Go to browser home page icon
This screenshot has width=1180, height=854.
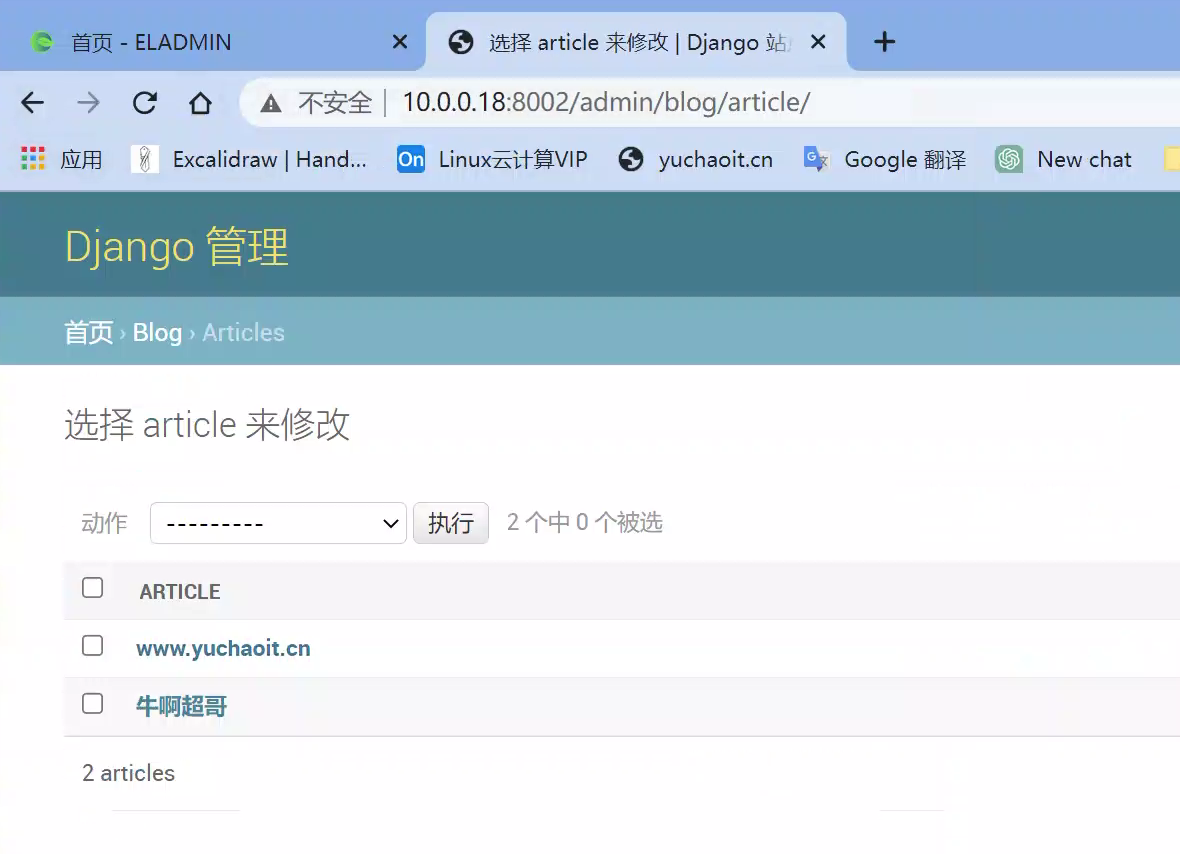click(201, 102)
